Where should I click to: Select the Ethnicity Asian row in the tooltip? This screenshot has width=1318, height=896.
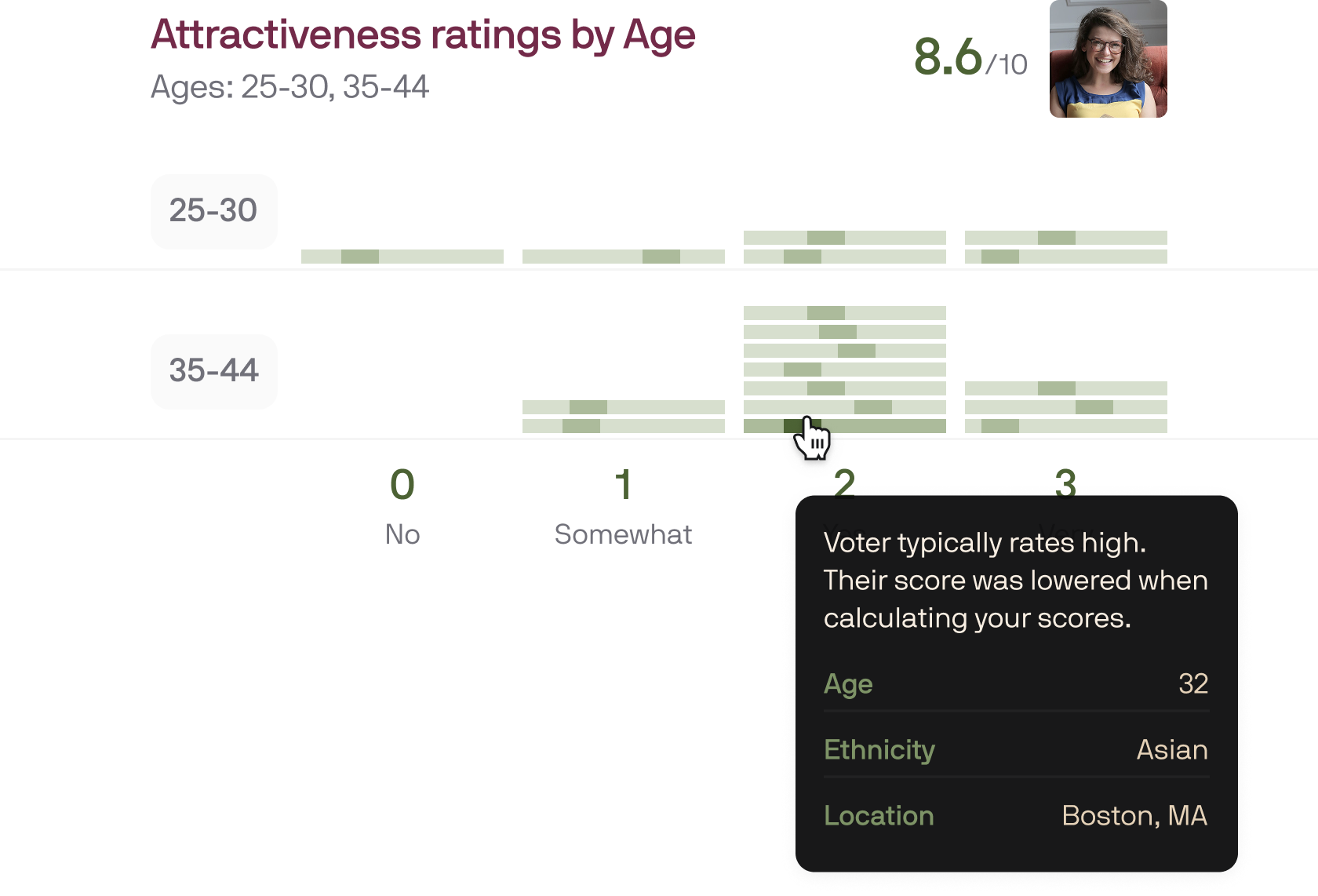point(1015,750)
